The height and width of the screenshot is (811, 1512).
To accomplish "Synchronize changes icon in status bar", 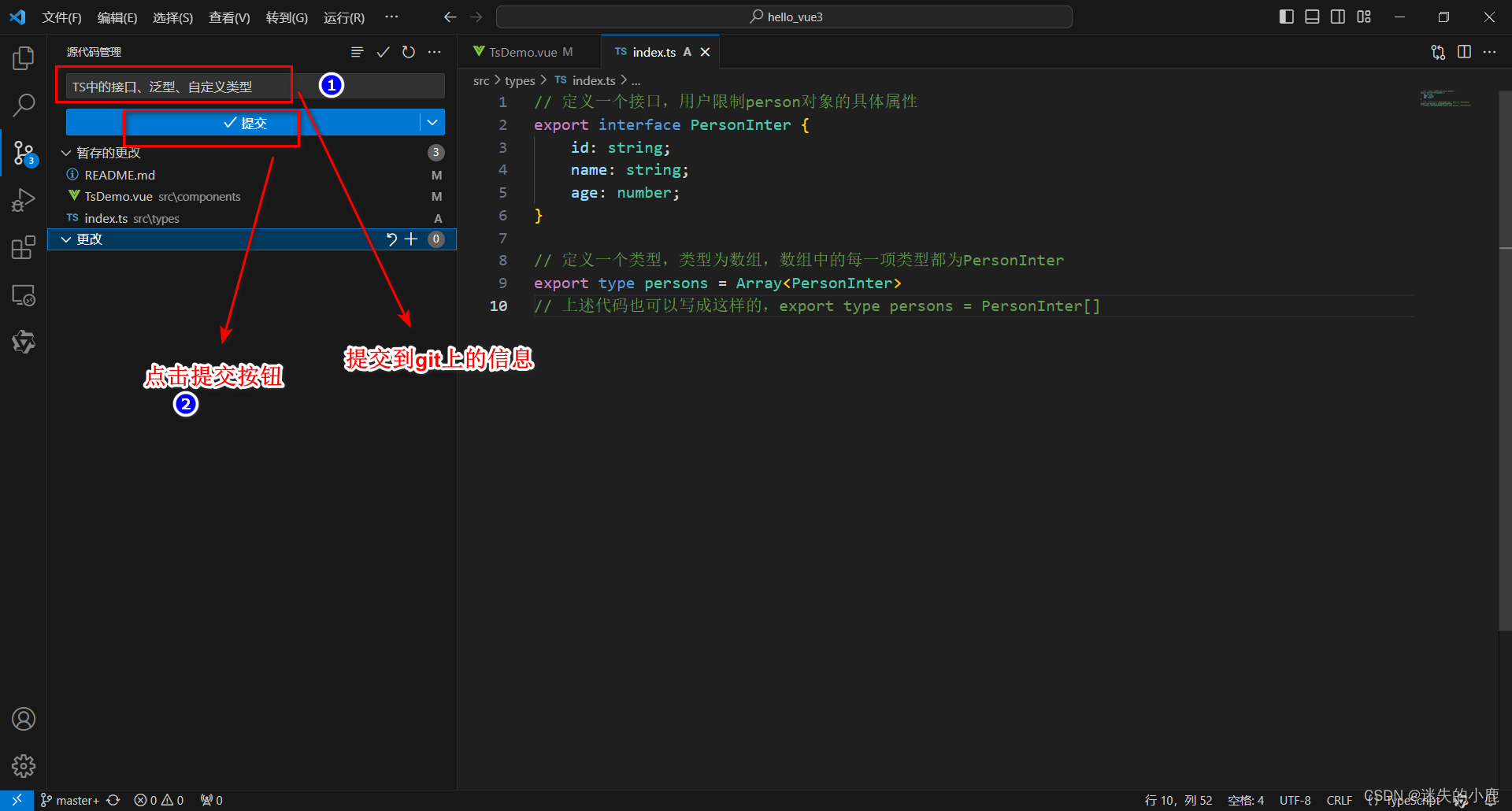I will 113,800.
